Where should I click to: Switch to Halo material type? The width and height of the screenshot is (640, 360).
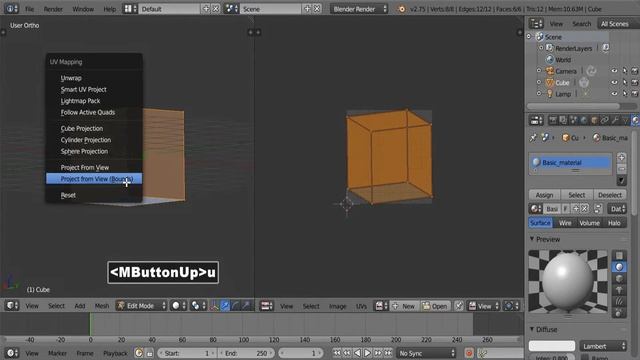[x=614, y=223]
